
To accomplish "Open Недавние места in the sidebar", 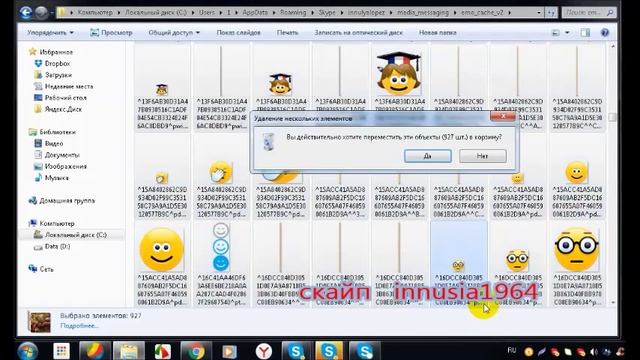I will (69, 87).
